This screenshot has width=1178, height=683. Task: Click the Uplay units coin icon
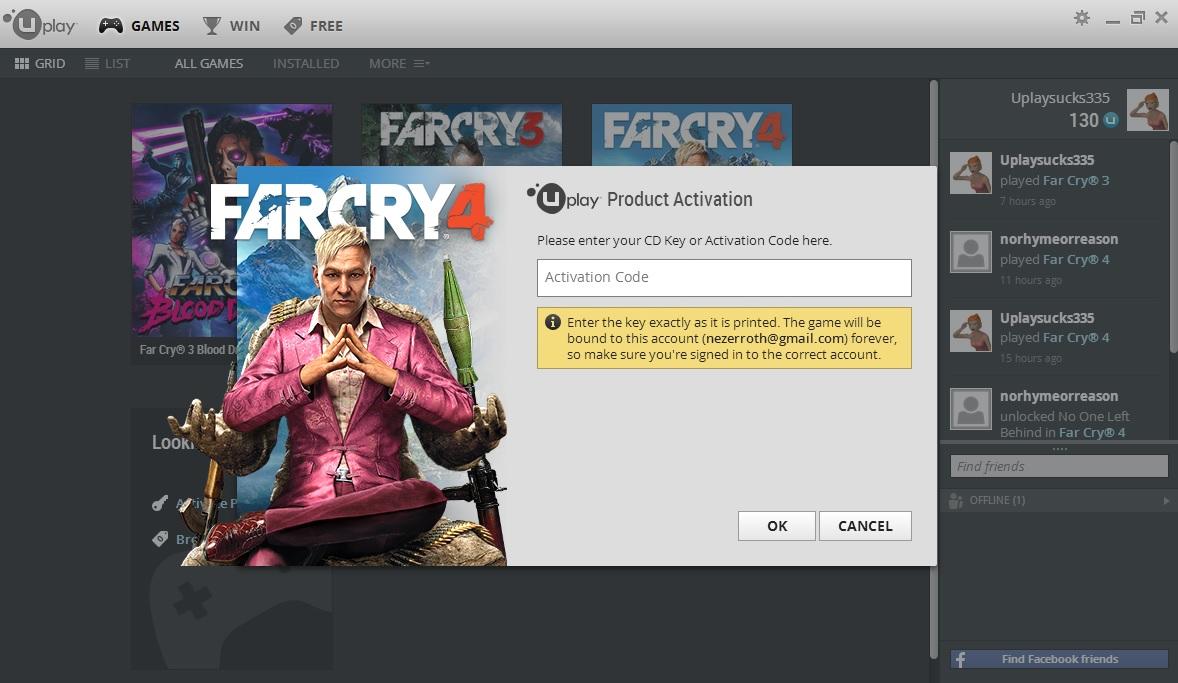[x=1110, y=119]
